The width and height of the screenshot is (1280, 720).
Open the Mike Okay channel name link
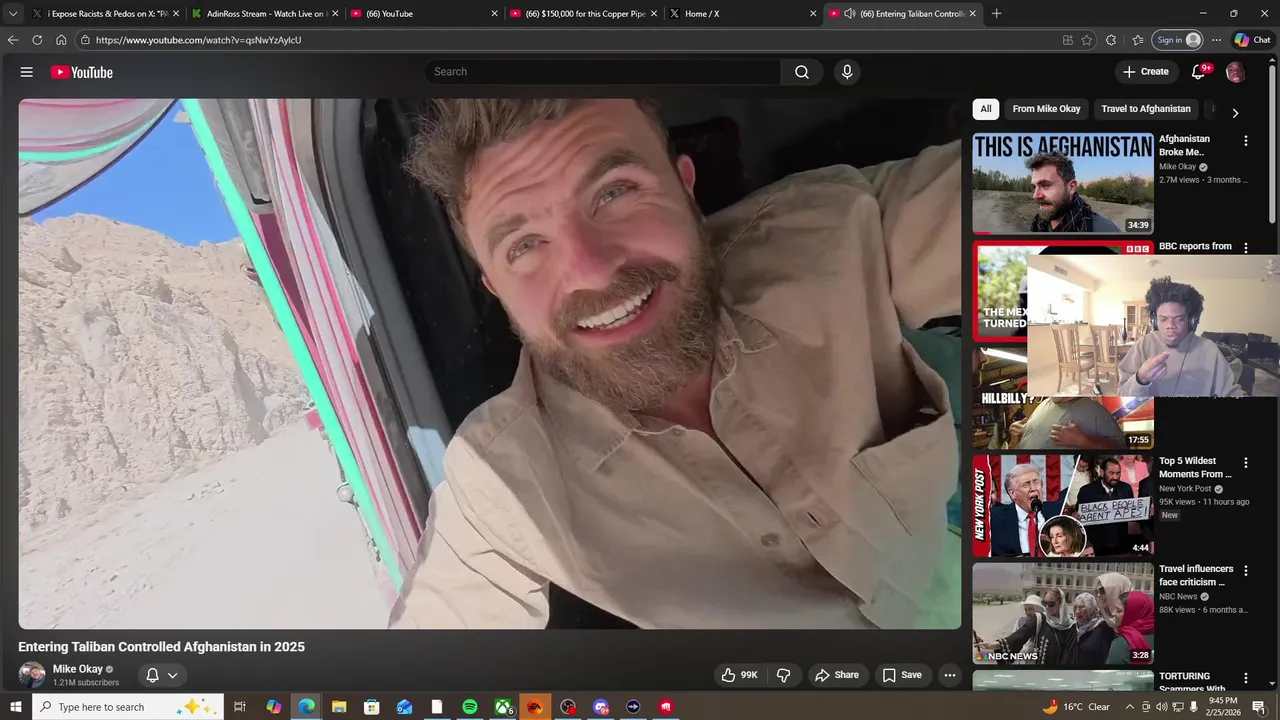coord(78,669)
